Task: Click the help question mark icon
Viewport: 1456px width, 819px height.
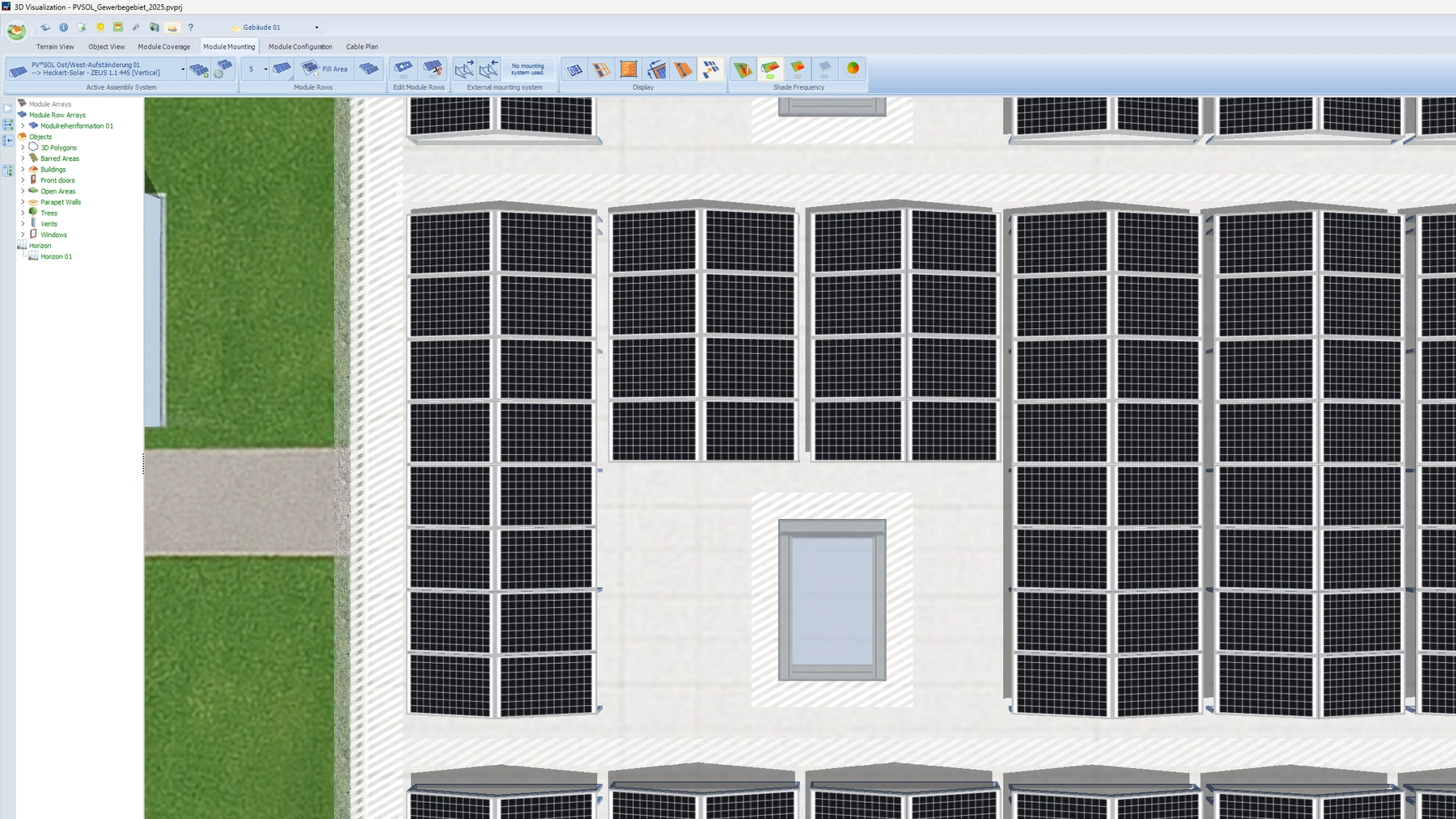Action: pyautogui.click(x=191, y=27)
